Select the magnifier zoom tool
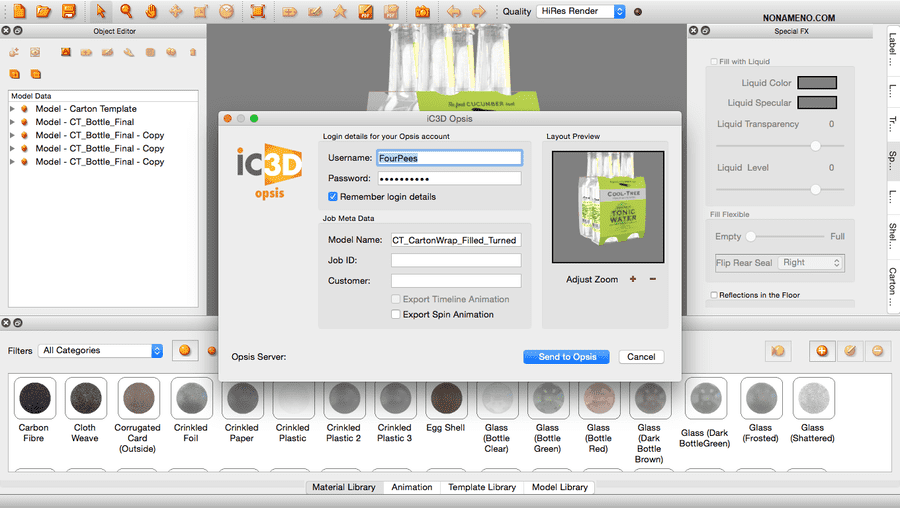The height and width of the screenshot is (508, 900). (126, 12)
